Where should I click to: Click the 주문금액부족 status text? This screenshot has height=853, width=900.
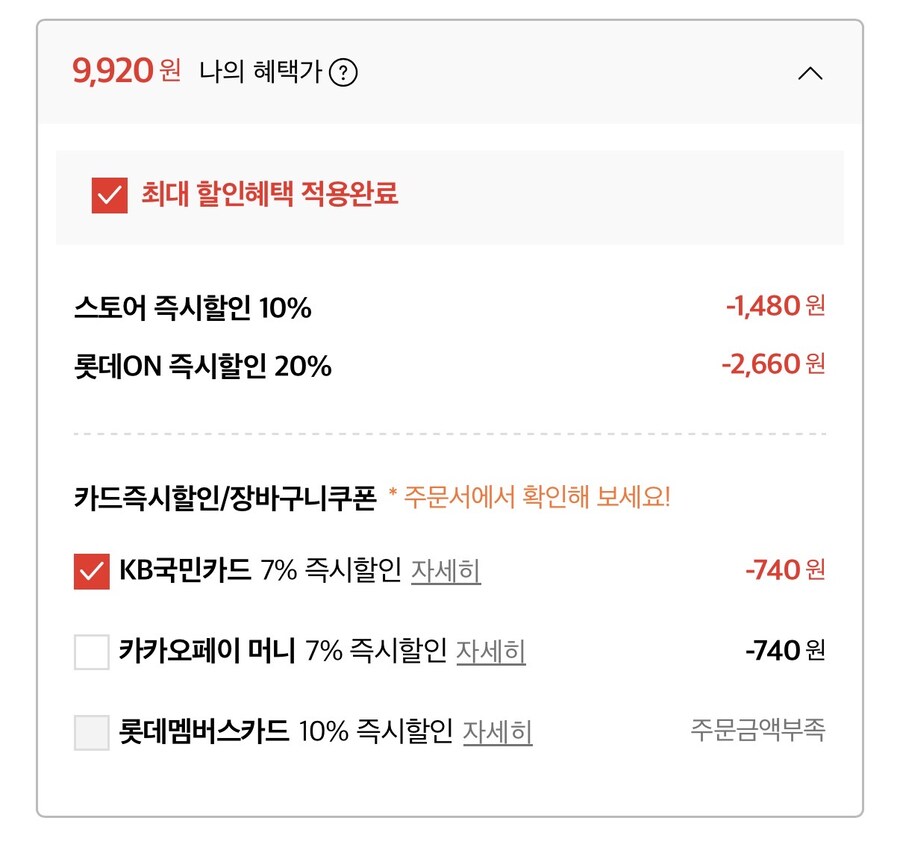pyautogui.click(x=757, y=730)
